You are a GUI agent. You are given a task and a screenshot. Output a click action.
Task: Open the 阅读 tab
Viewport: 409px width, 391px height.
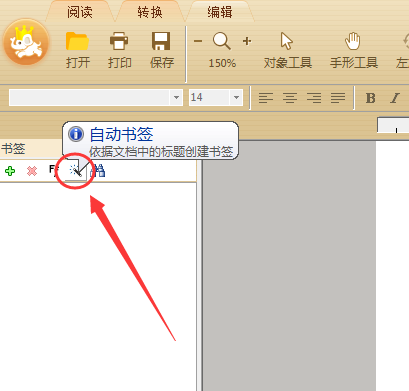(x=79, y=12)
